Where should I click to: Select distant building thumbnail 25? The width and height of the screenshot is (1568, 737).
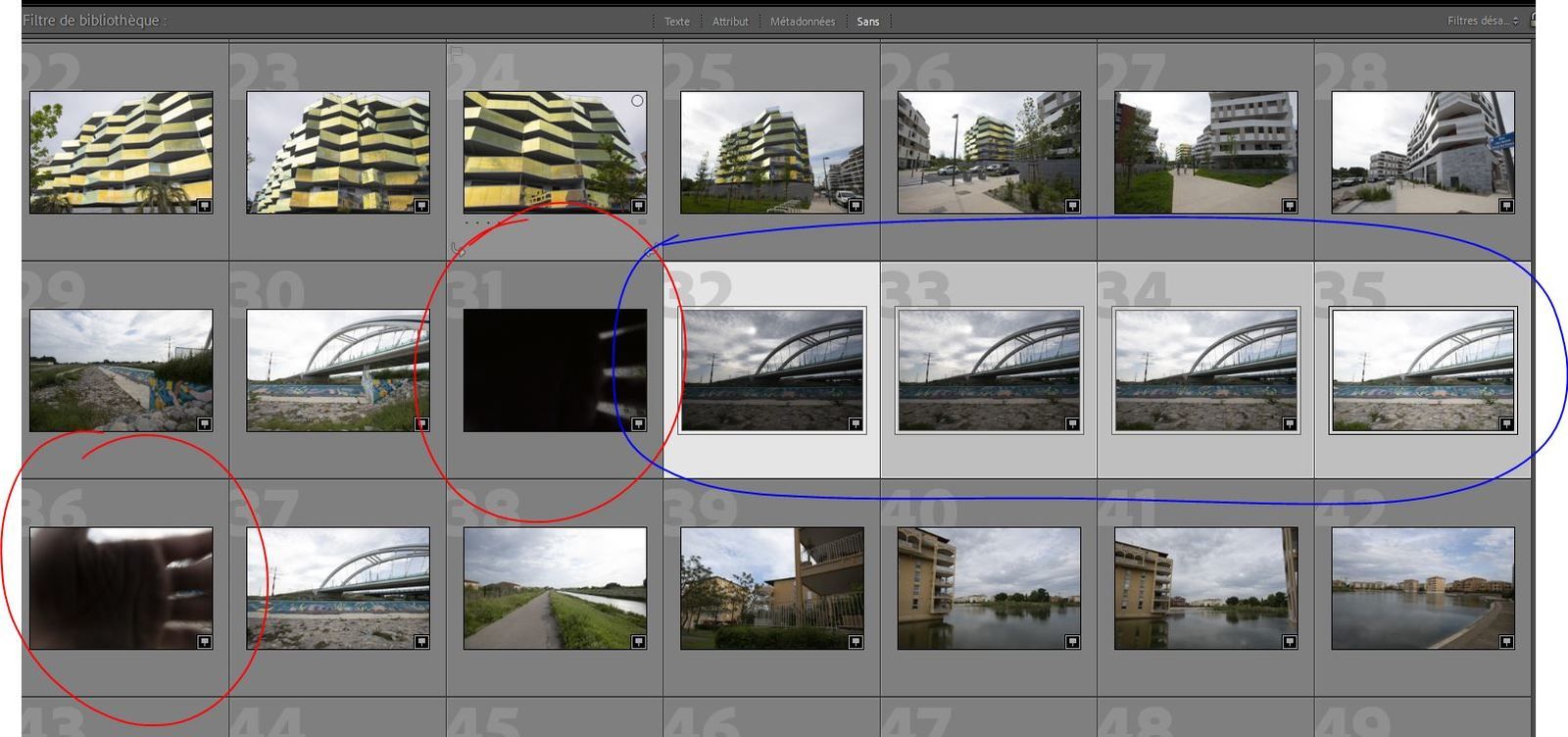(772, 153)
